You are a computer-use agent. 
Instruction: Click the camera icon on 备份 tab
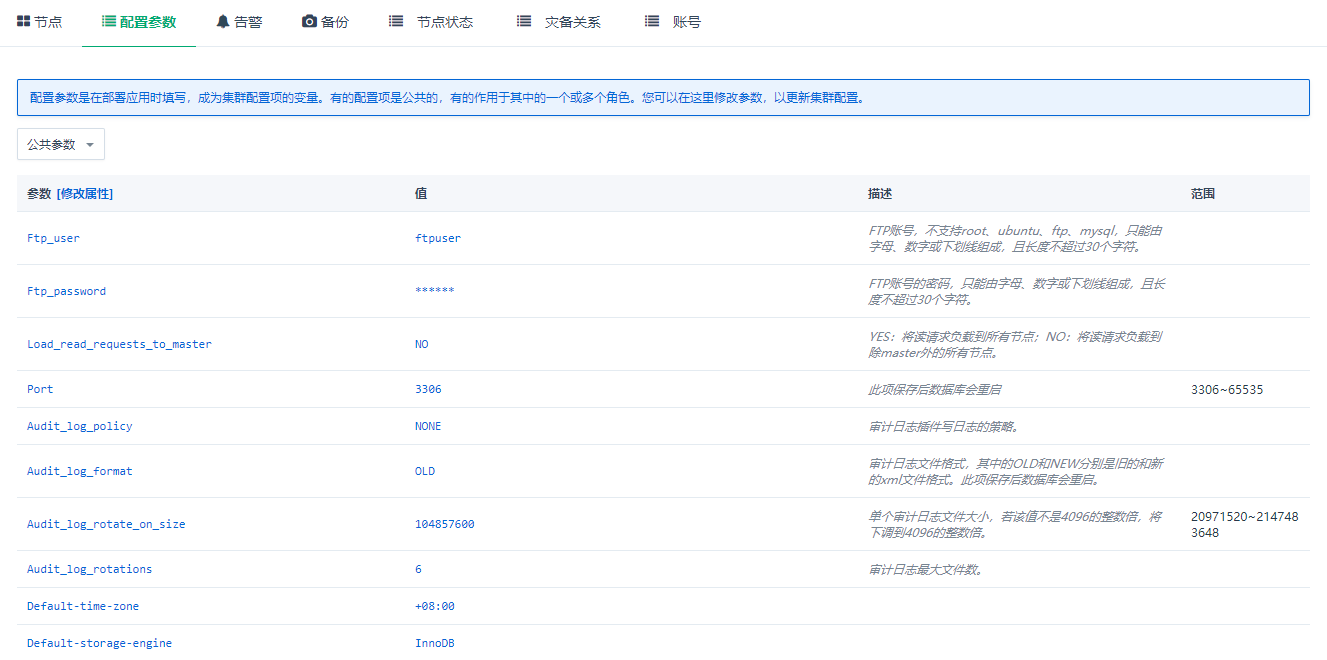[x=309, y=21]
